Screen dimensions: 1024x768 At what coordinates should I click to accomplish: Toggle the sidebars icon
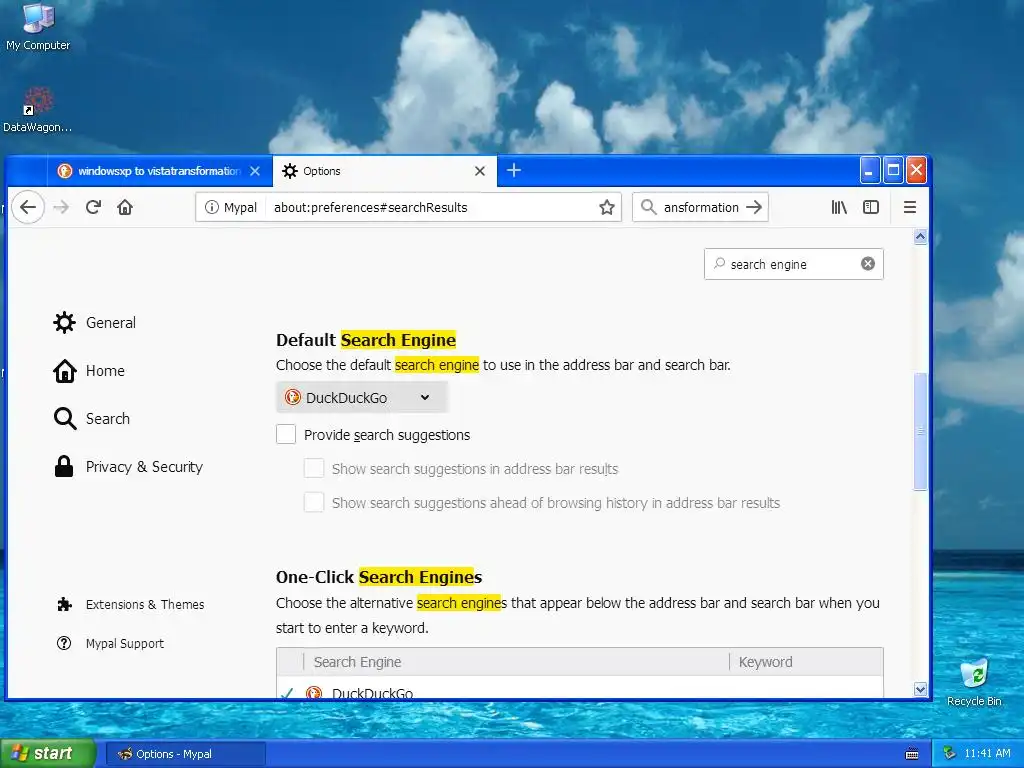pyautogui.click(x=871, y=208)
